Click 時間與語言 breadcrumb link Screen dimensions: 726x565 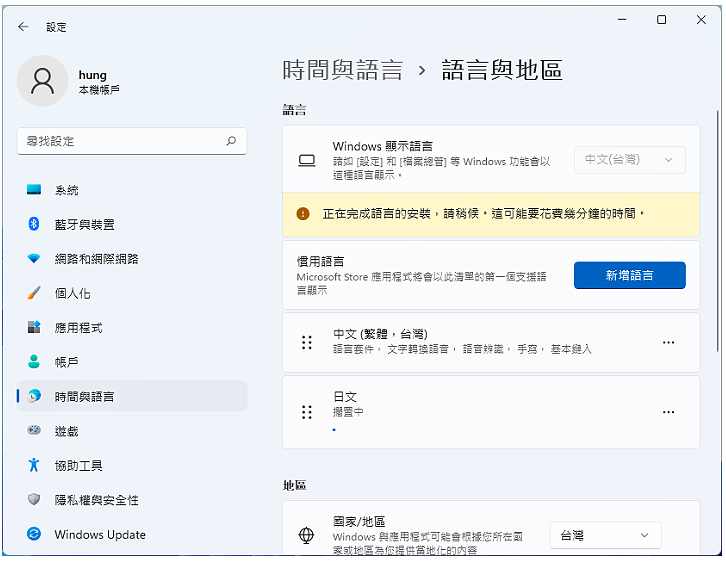(343, 70)
